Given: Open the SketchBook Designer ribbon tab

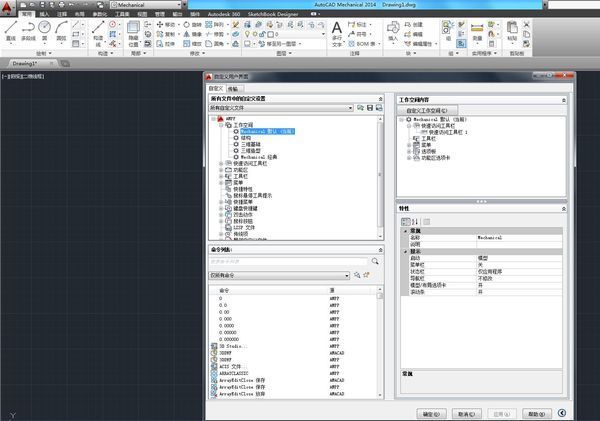Looking at the screenshot, I should 273,14.
